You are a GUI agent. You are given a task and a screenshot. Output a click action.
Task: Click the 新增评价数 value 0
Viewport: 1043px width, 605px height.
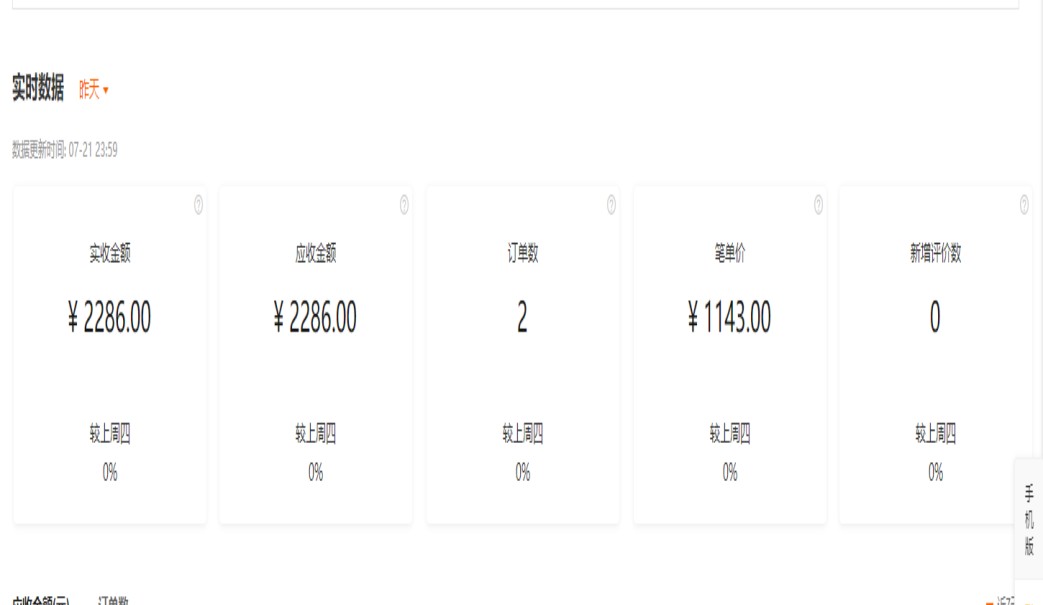coord(935,318)
